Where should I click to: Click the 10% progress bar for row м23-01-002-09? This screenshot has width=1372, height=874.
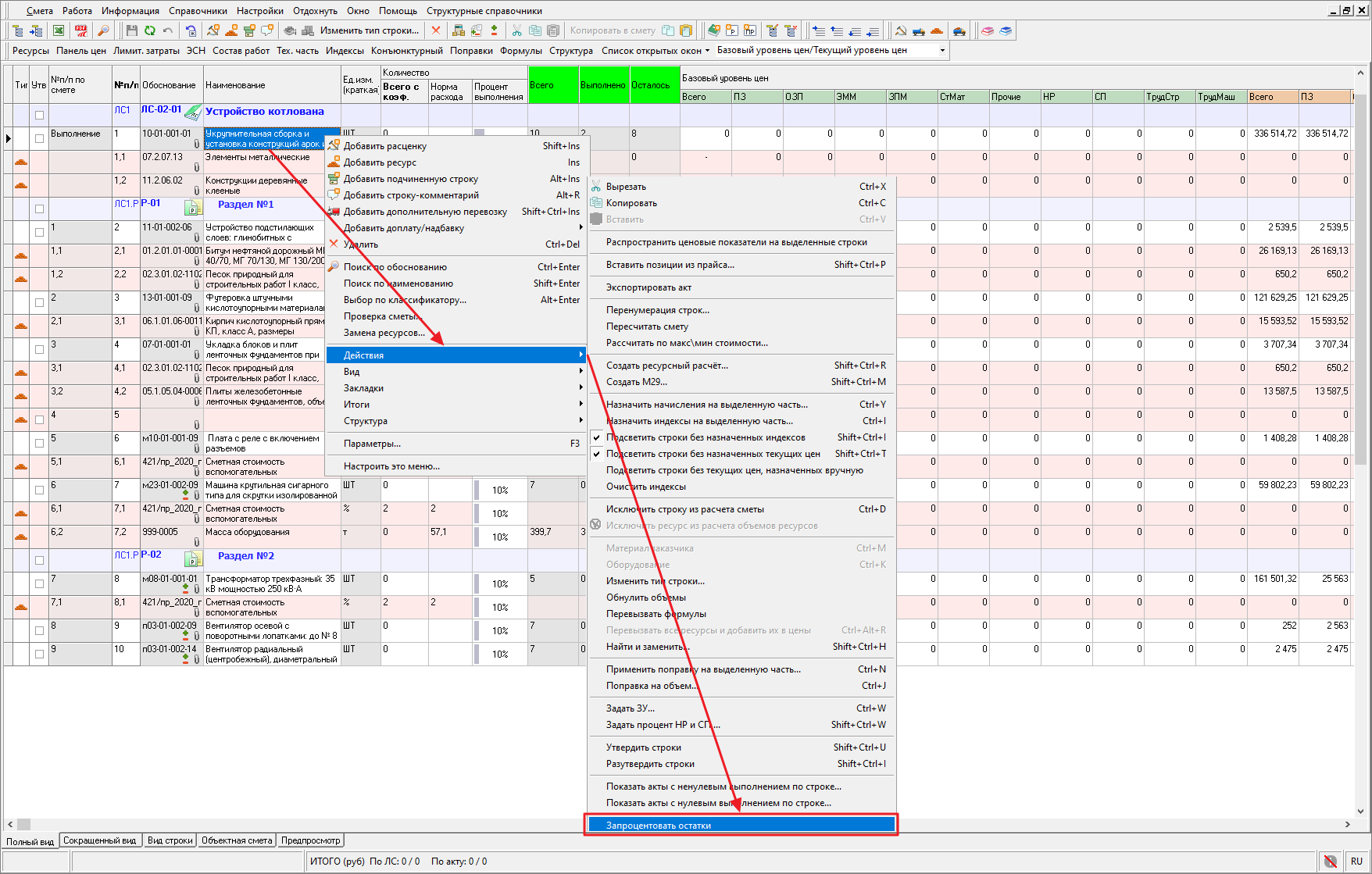[x=500, y=491]
